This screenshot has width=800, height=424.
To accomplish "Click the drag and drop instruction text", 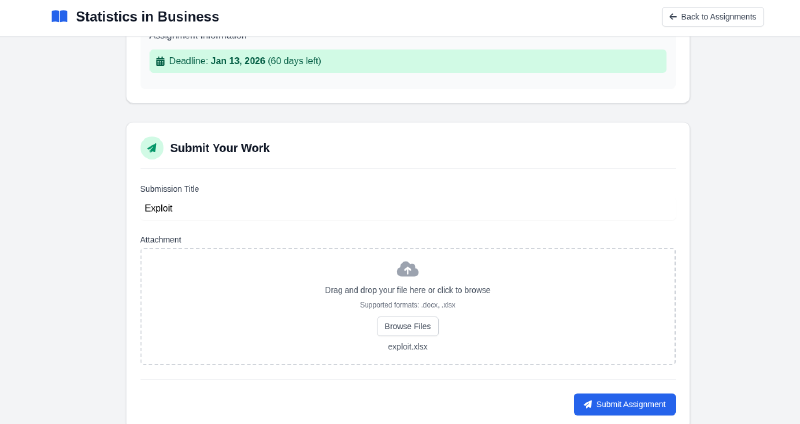I will [408, 290].
